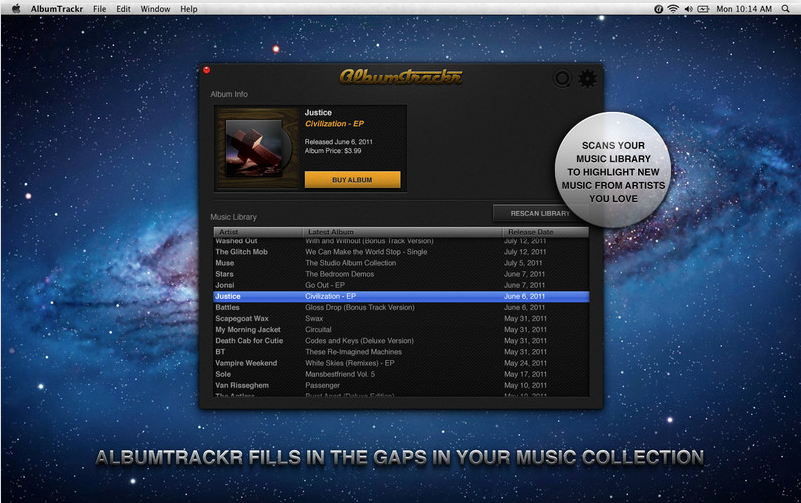801x503 pixels.
Task: Sort by the Release Date column header
Action: (x=546, y=232)
